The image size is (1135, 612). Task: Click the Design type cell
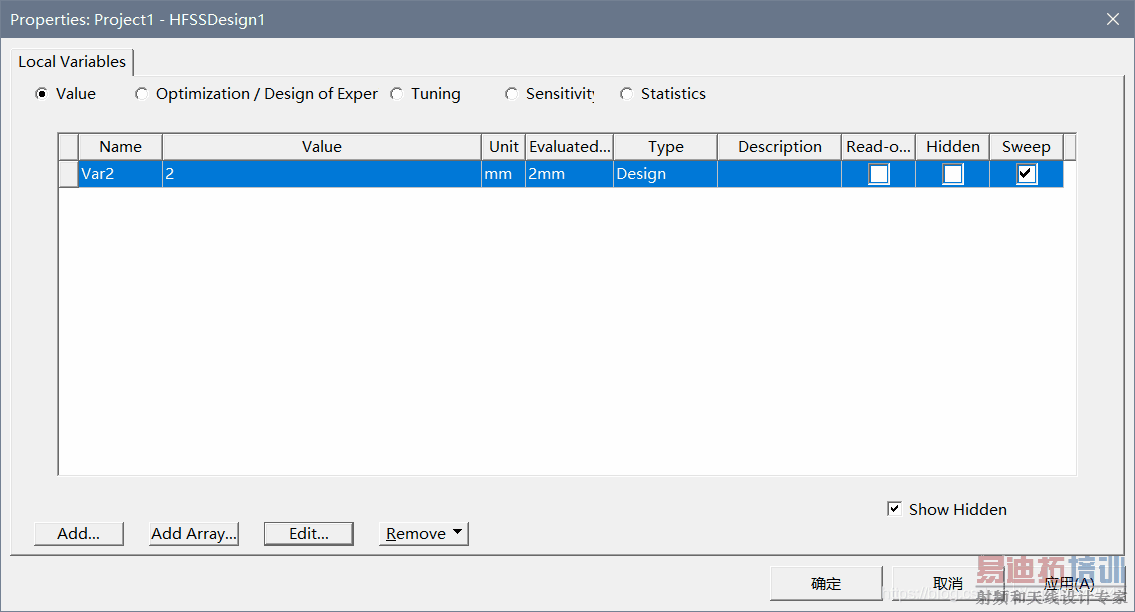[666, 174]
